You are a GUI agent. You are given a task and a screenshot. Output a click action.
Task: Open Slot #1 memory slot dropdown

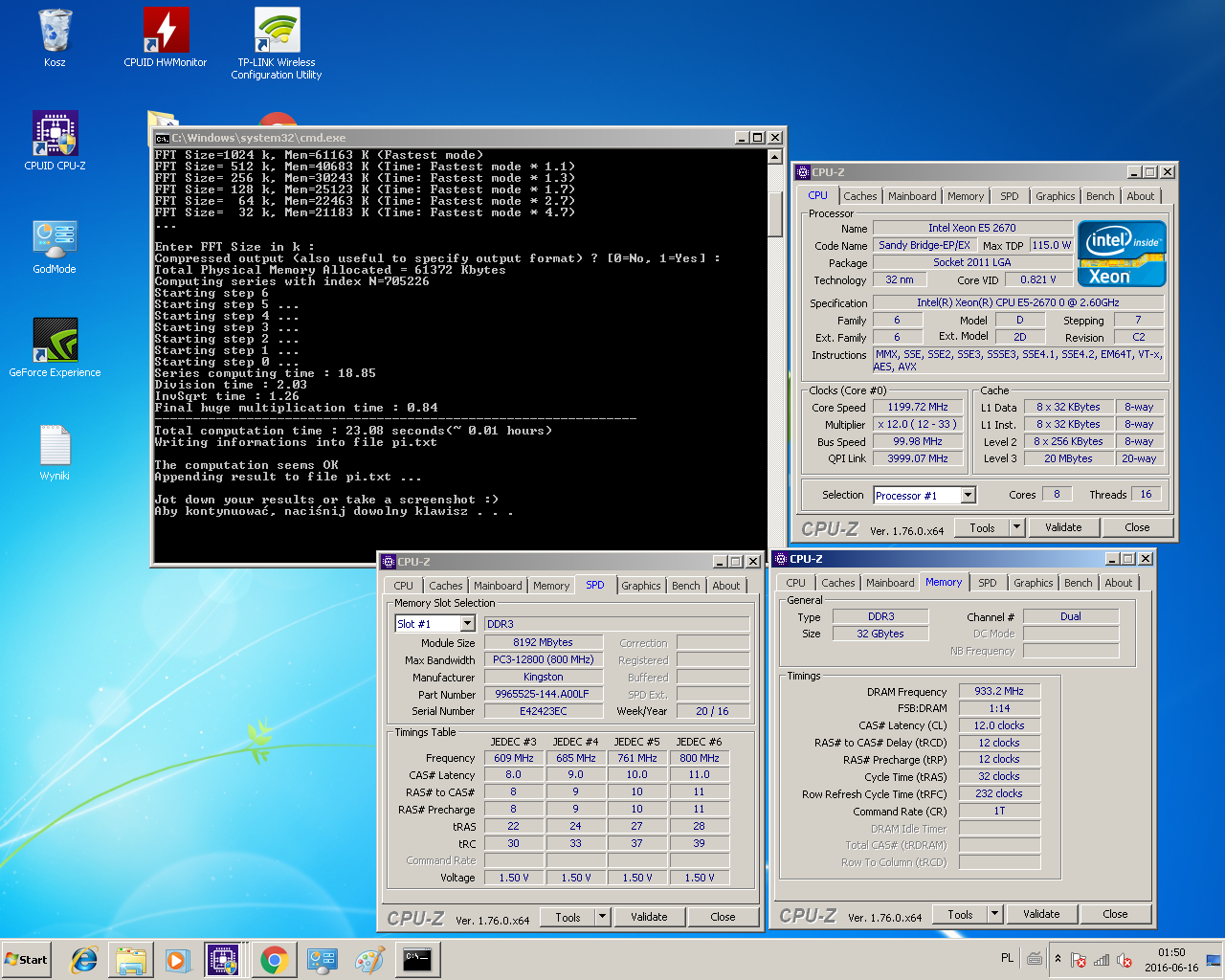click(x=467, y=623)
